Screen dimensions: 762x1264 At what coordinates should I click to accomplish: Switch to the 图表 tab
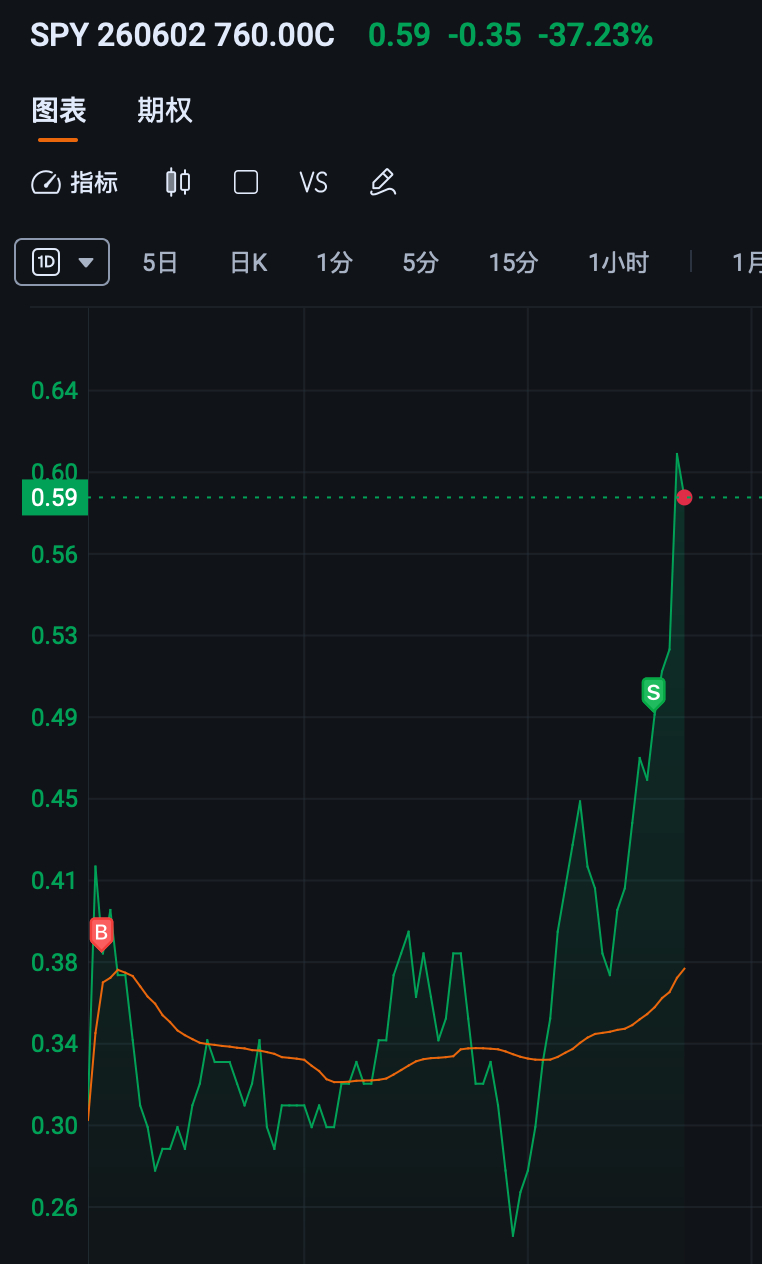click(x=59, y=110)
